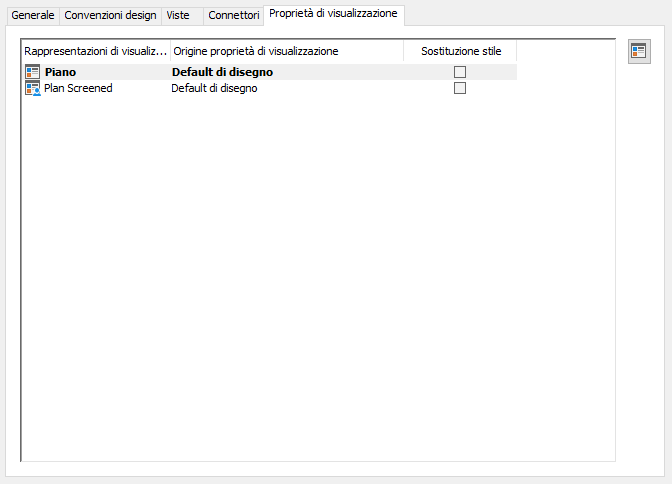Select the Piano row label

(60, 72)
